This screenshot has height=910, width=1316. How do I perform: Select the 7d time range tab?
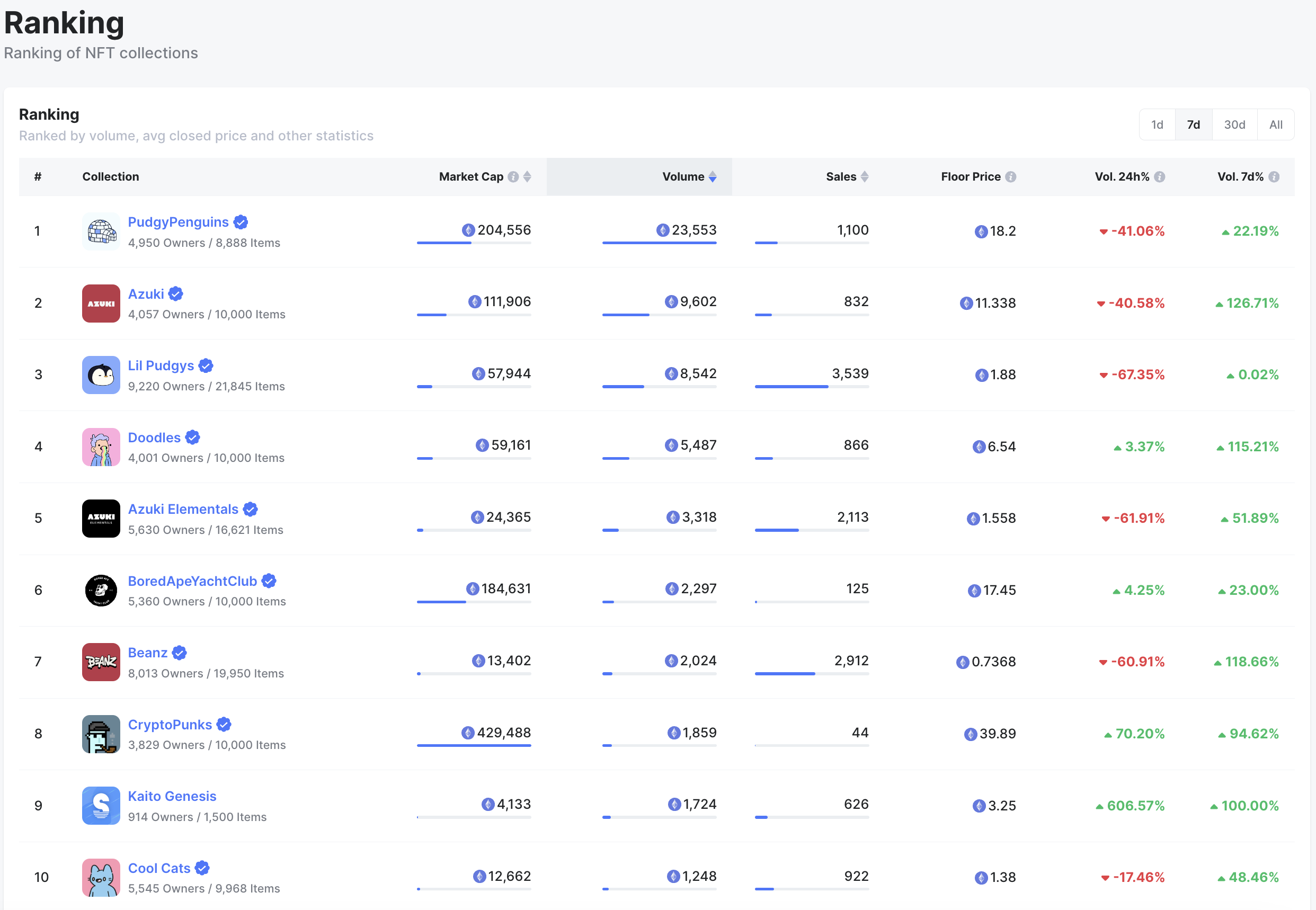click(x=1194, y=124)
